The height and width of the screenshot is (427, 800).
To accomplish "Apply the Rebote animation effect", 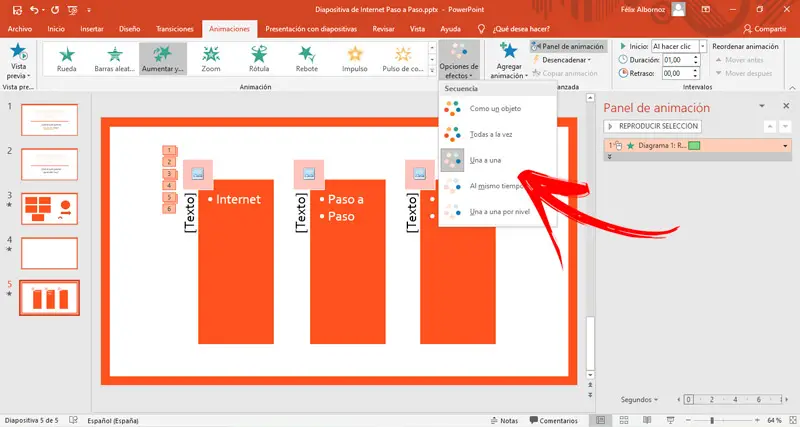I will [x=307, y=59].
